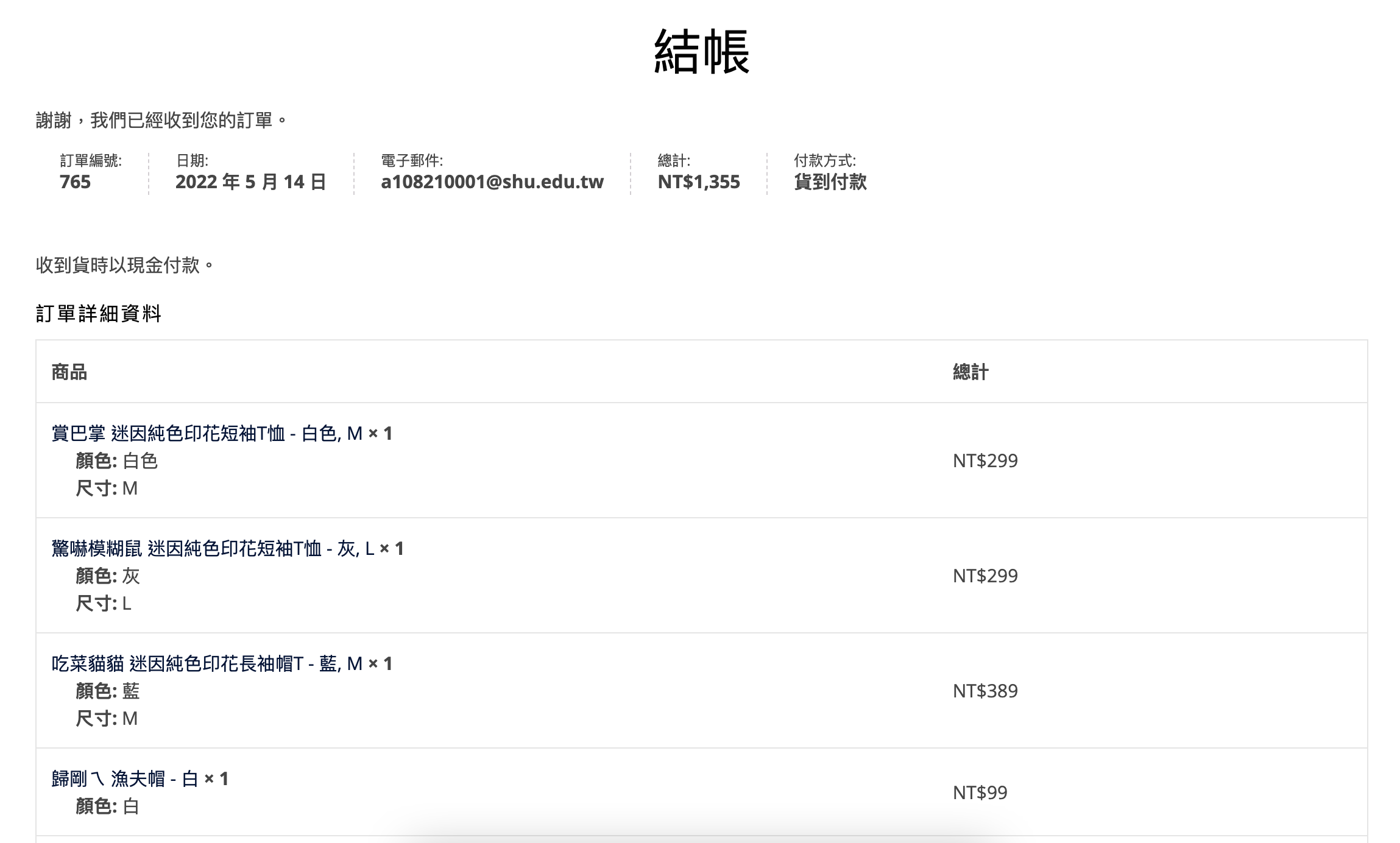Click the payment method 貨到付款
Viewport: 1400px width, 843px height.
pyautogui.click(x=830, y=182)
